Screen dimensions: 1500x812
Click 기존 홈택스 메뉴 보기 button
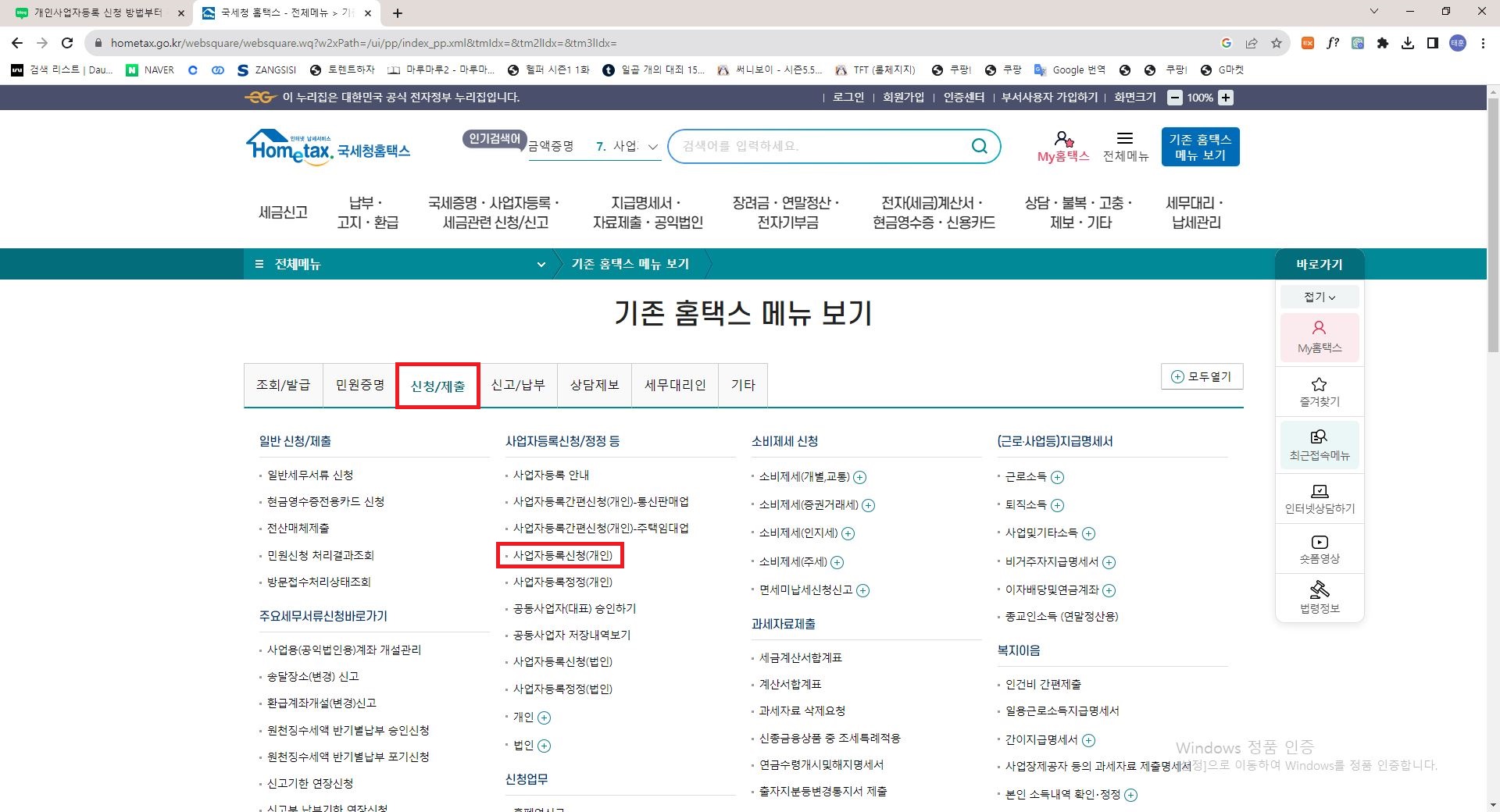tap(1200, 147)
